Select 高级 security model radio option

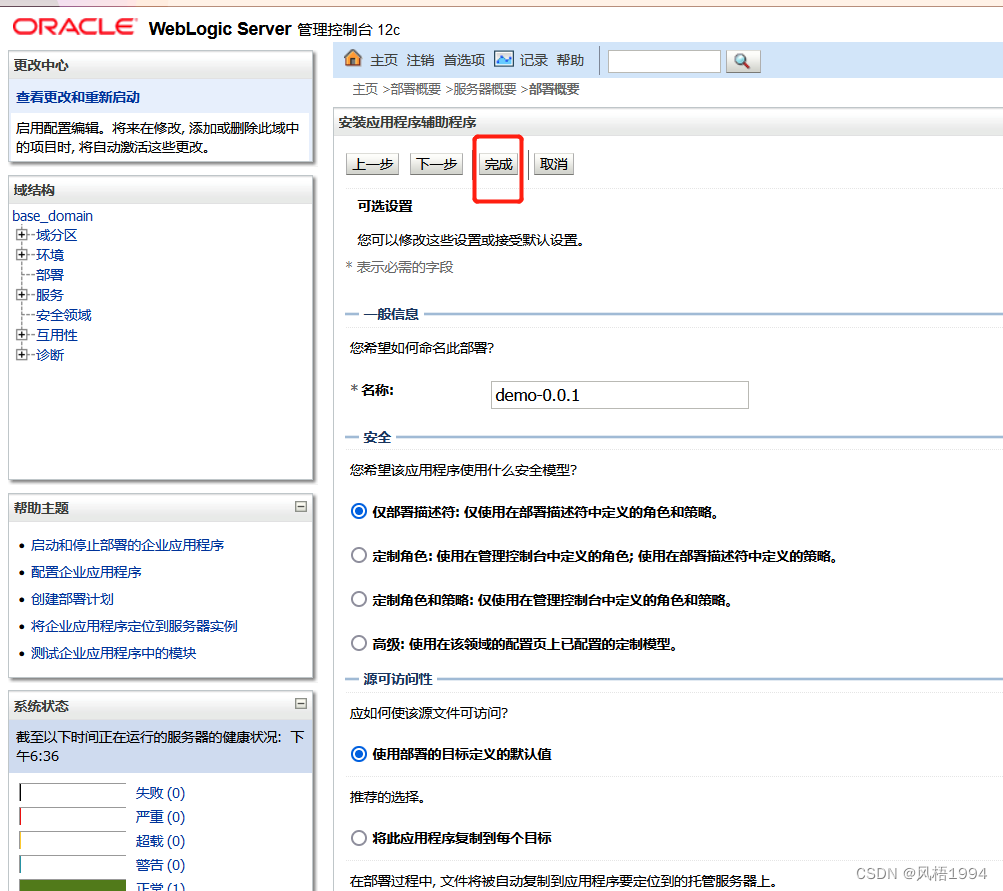pos(359,643)
